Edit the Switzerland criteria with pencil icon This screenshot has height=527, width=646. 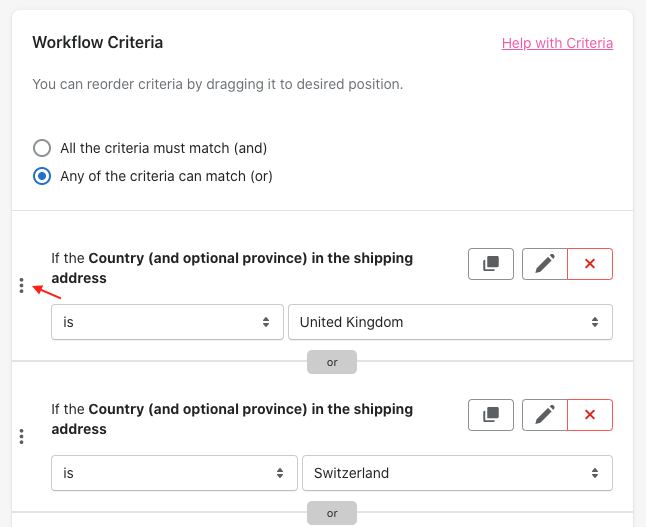click(x=545, y=415)
